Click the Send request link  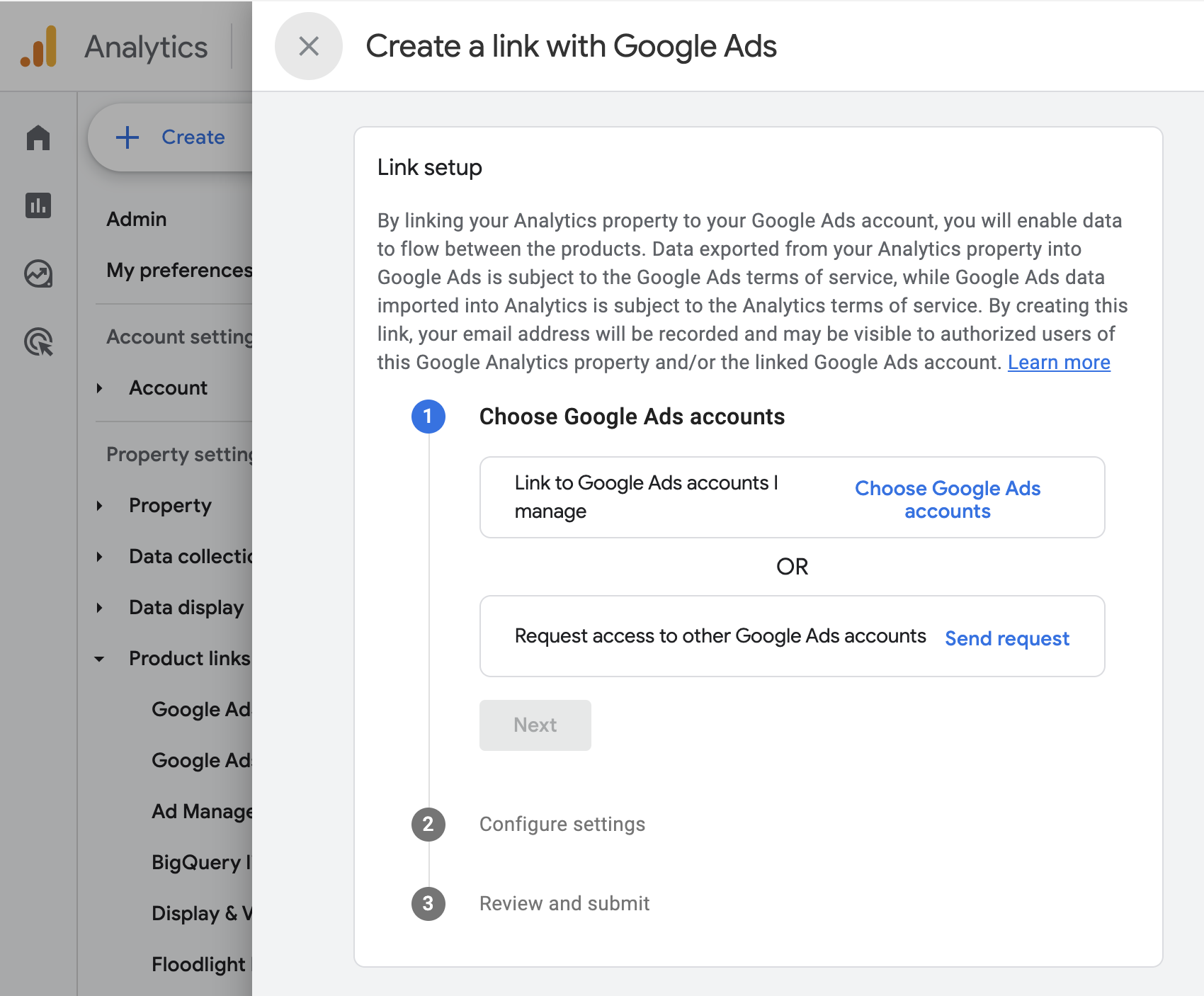pyautogui.click(x=1007, y=638)
